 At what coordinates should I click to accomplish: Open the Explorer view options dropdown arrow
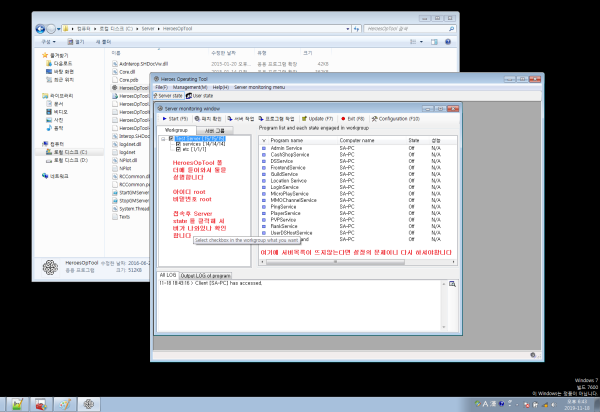421,42
